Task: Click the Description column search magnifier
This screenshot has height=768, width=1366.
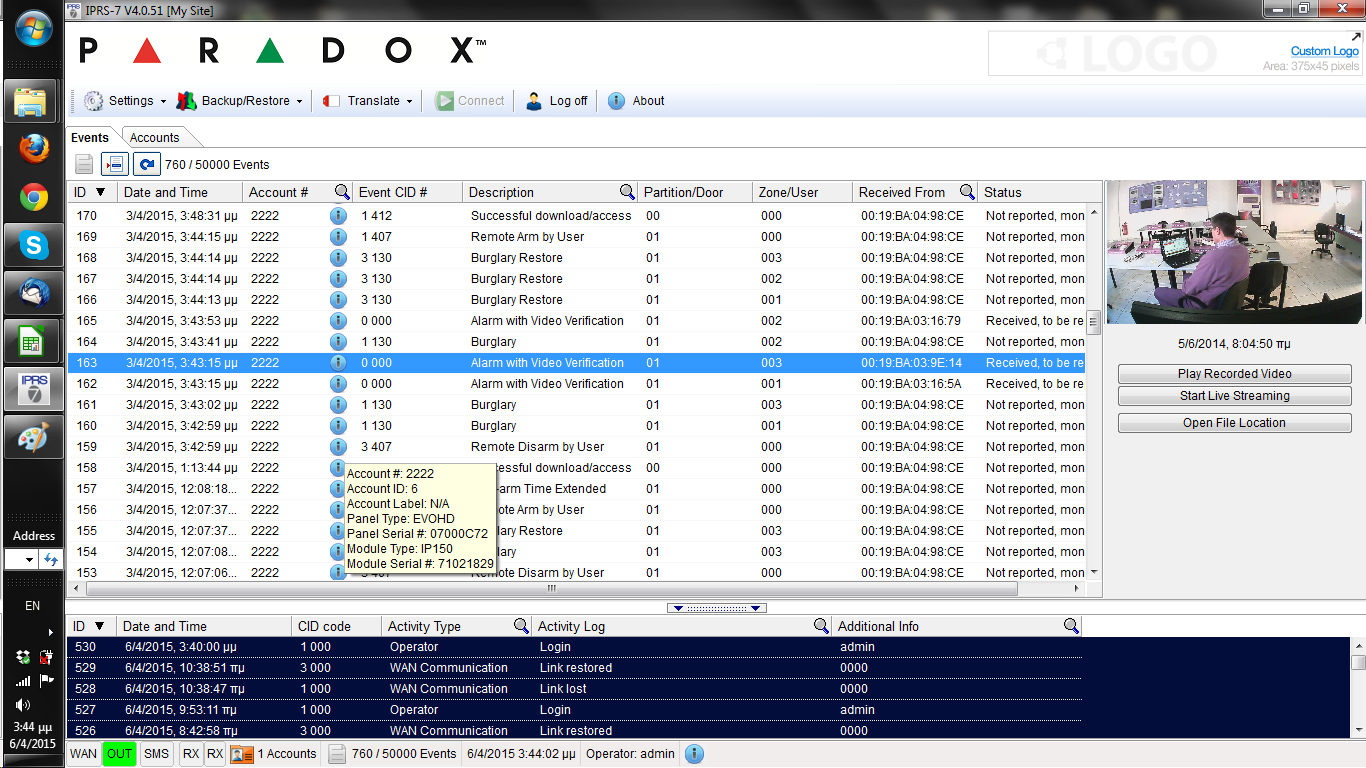Action: (627, 192)
